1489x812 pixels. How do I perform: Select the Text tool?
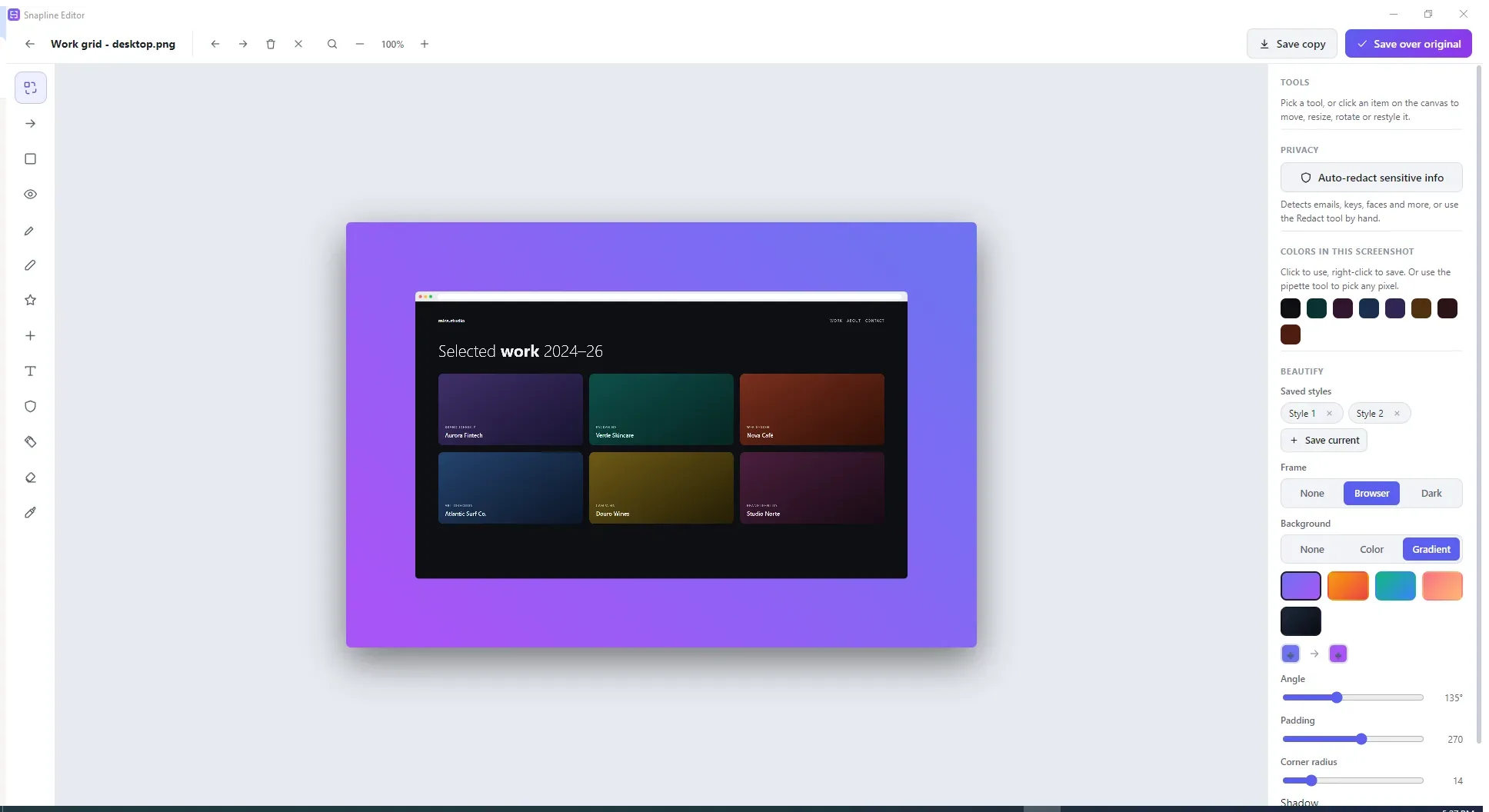[x=31, y=371]
